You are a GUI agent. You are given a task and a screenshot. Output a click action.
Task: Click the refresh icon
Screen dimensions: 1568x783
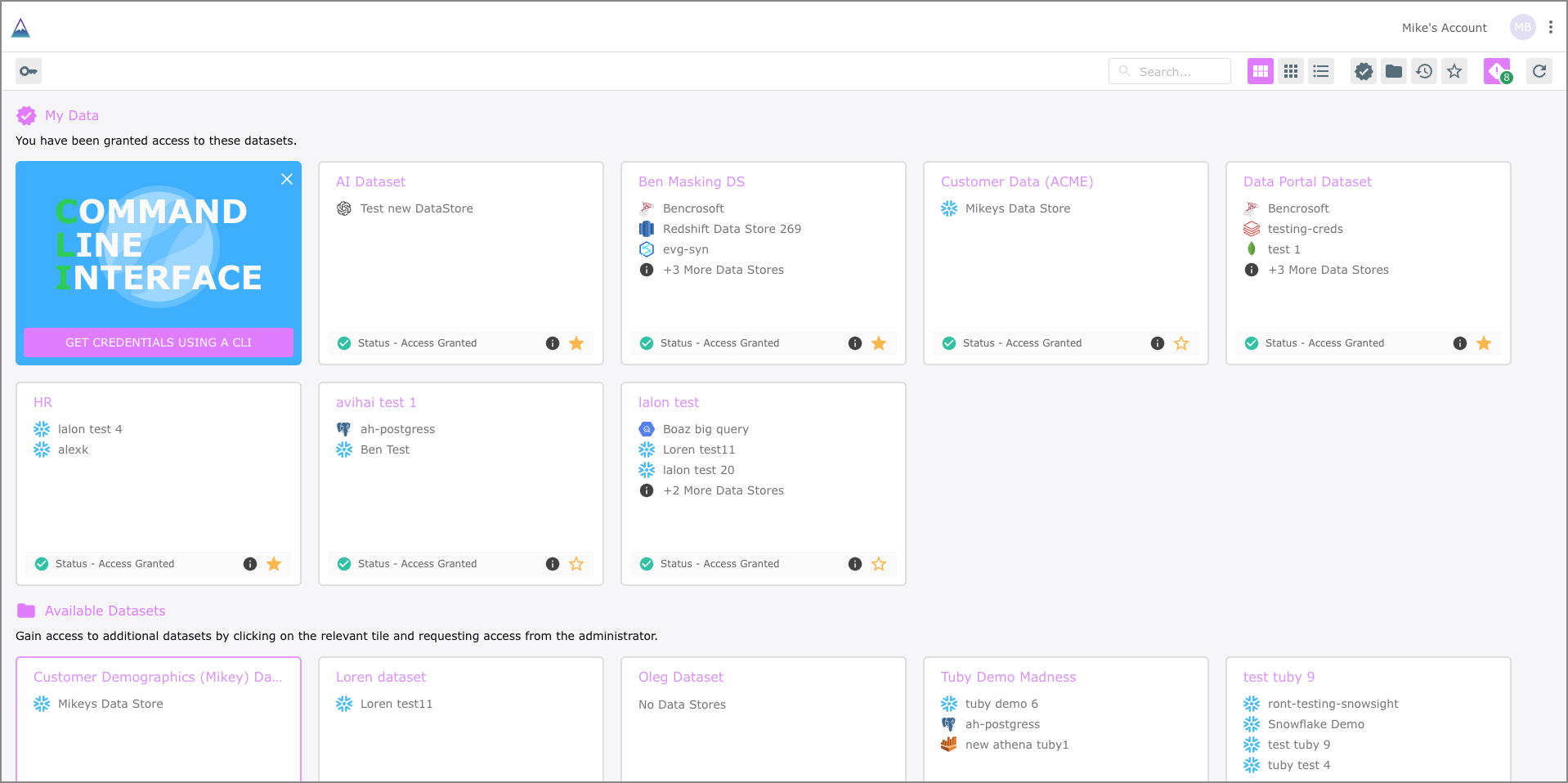click(x=1539, y=71)
